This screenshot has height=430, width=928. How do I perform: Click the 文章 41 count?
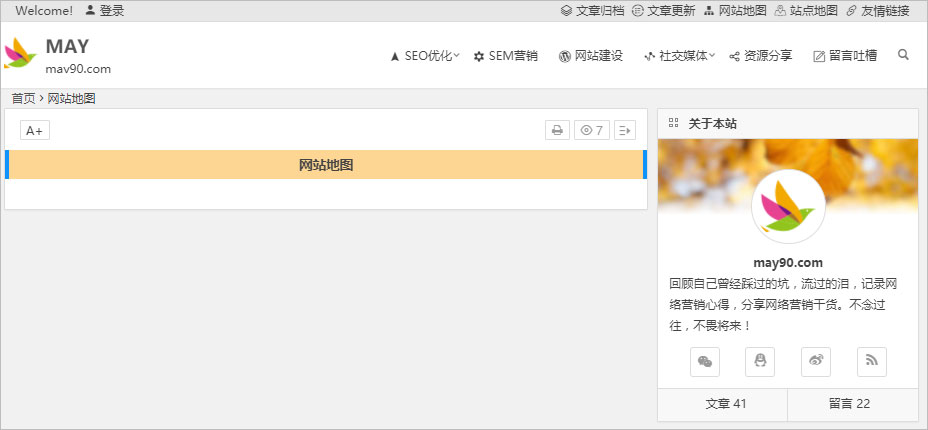coord(726,404)
